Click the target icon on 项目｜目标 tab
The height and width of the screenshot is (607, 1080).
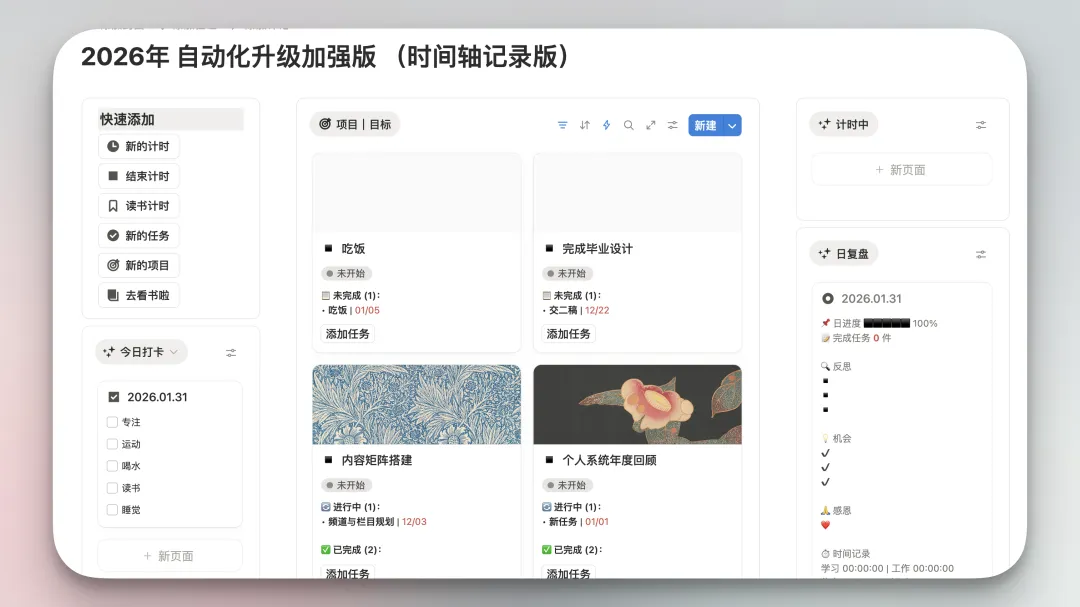325,124
